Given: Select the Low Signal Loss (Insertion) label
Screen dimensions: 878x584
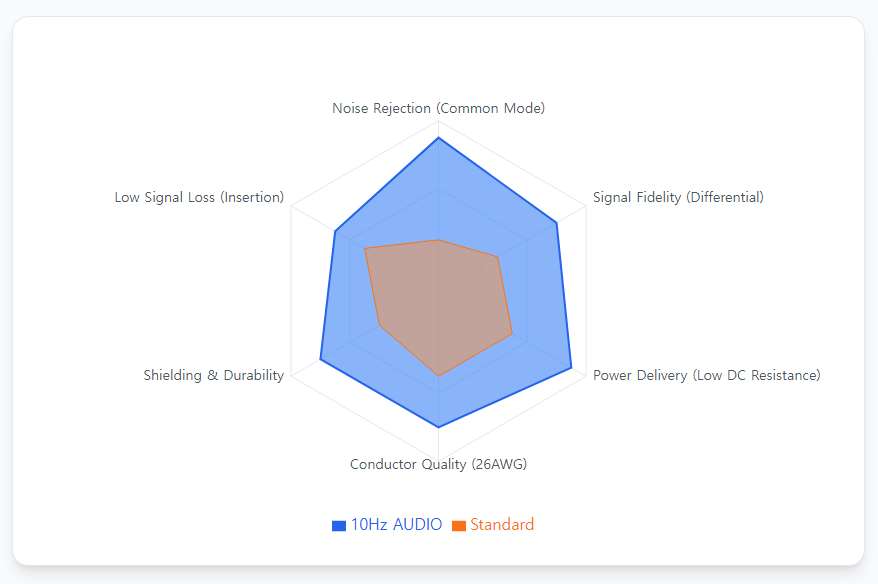Looking at the screenshot, I should pos(199,197).
